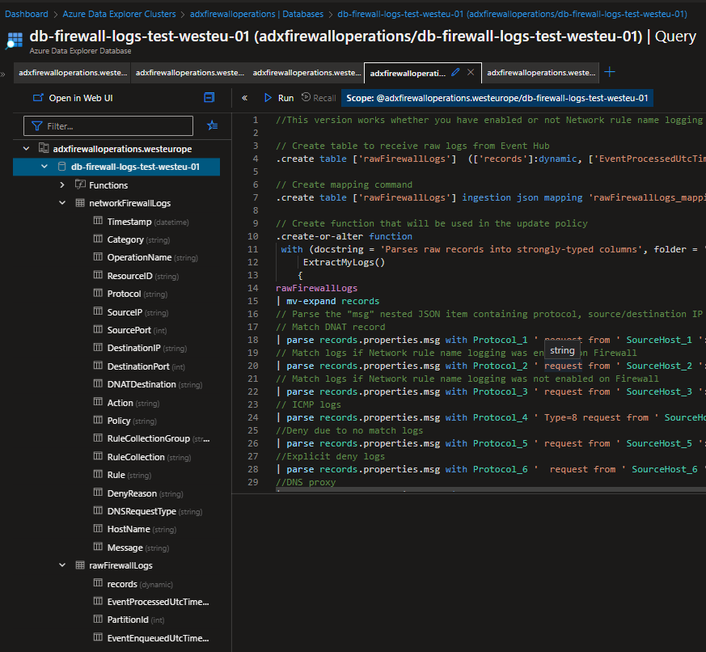Screen dimensions: 706x652
Task: Click the column icon beside Action
Action: (98, 402)
